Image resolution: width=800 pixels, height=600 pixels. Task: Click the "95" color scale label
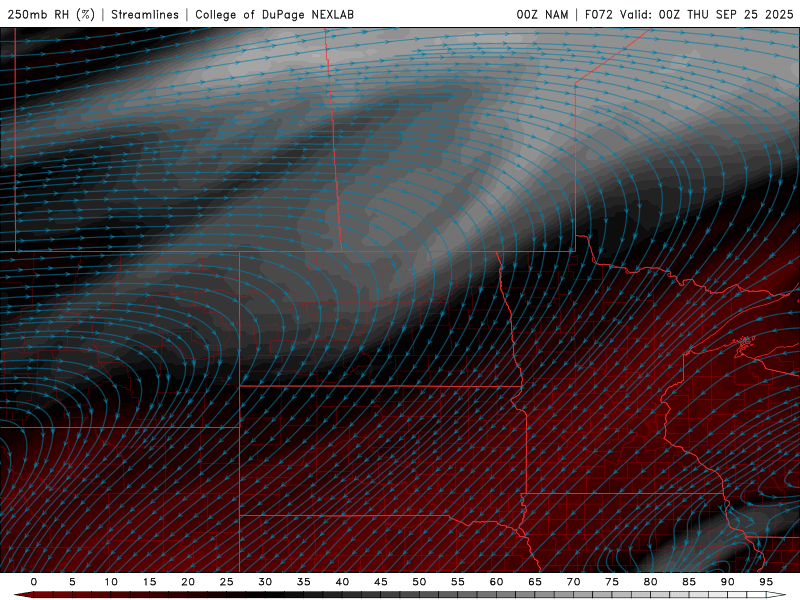point(766,582)
